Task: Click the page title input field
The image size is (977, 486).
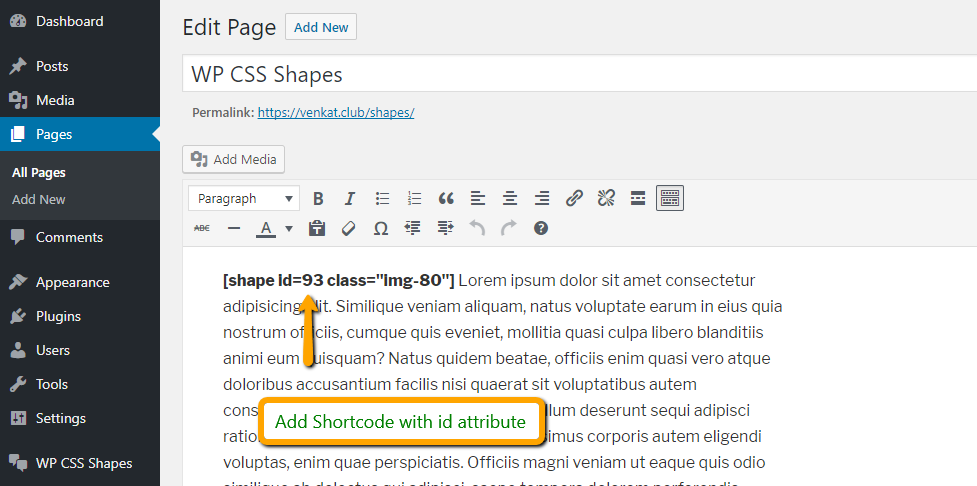Action: coord(579,74)
